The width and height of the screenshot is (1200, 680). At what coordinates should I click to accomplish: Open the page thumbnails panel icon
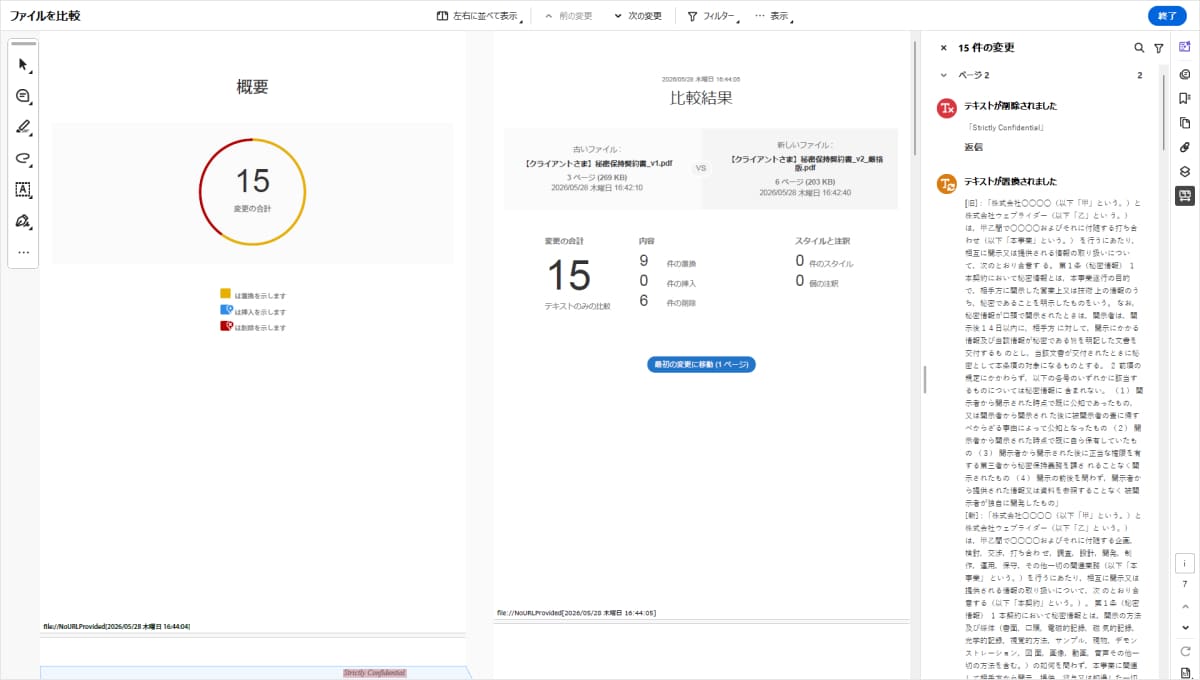pos(1185,122)
